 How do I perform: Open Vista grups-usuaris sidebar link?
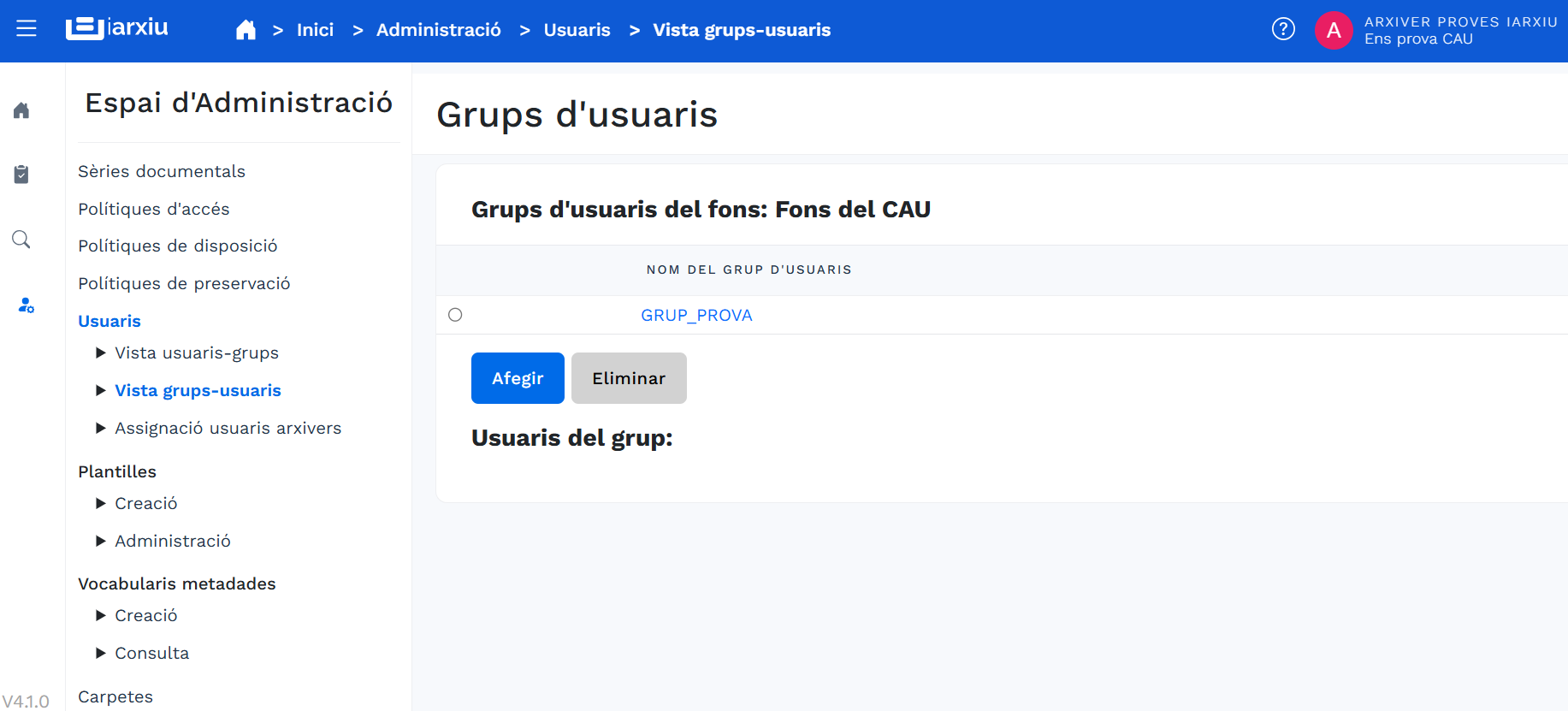tap(198, 390)
